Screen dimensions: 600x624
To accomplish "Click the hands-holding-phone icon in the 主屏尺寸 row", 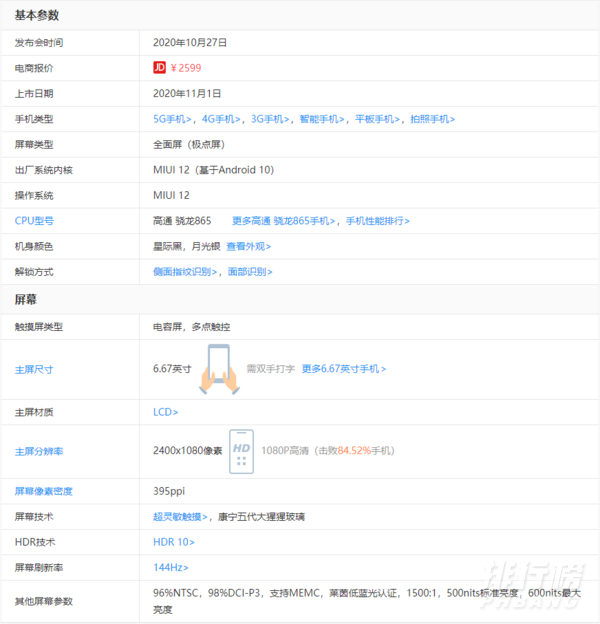I will (219, 369).
